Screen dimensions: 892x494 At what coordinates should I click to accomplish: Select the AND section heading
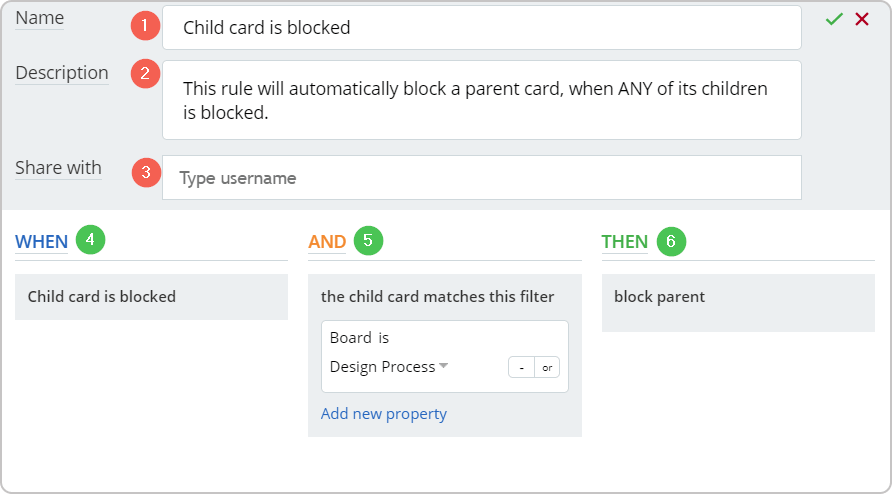click(327, 242)
